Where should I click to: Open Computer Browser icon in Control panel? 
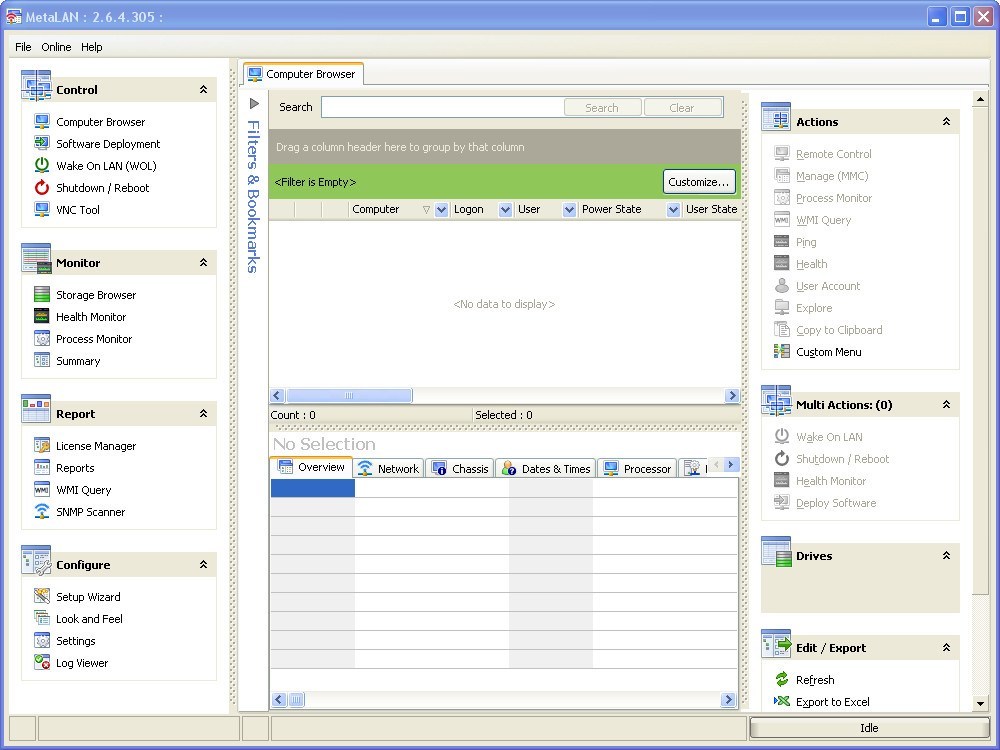(x=42, y=121)
